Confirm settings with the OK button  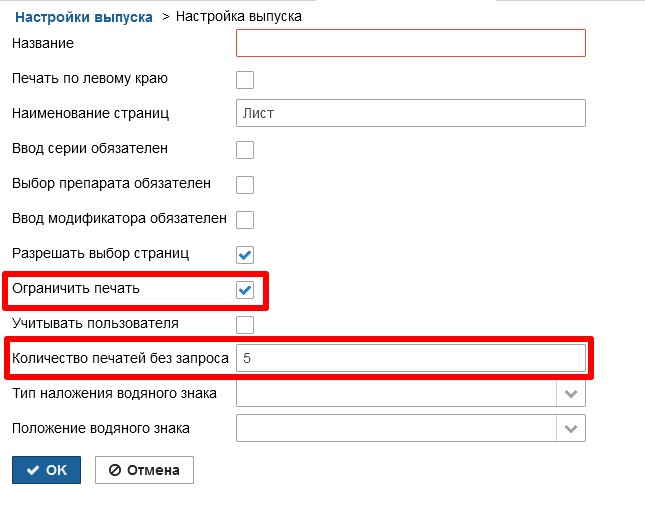(x=46, y=470)
